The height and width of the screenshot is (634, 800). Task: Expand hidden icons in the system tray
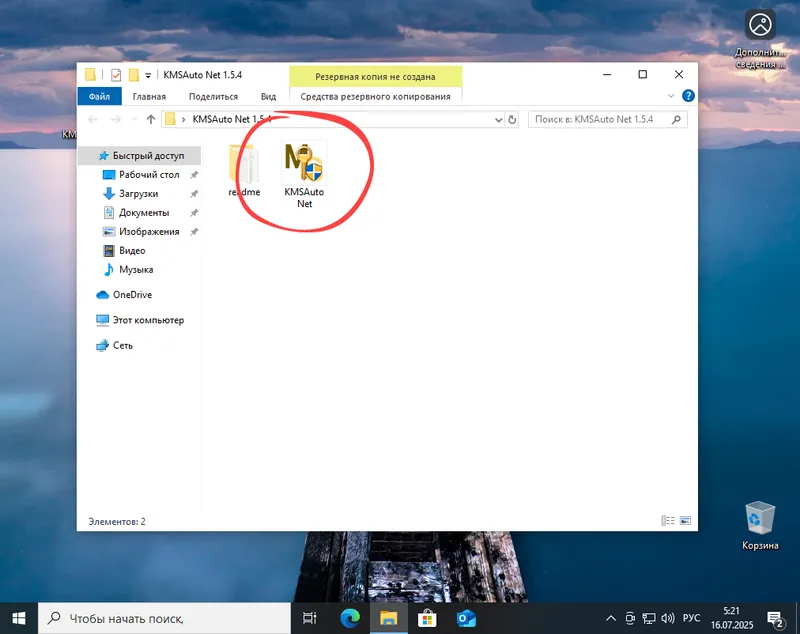click(x=610, y=617)
